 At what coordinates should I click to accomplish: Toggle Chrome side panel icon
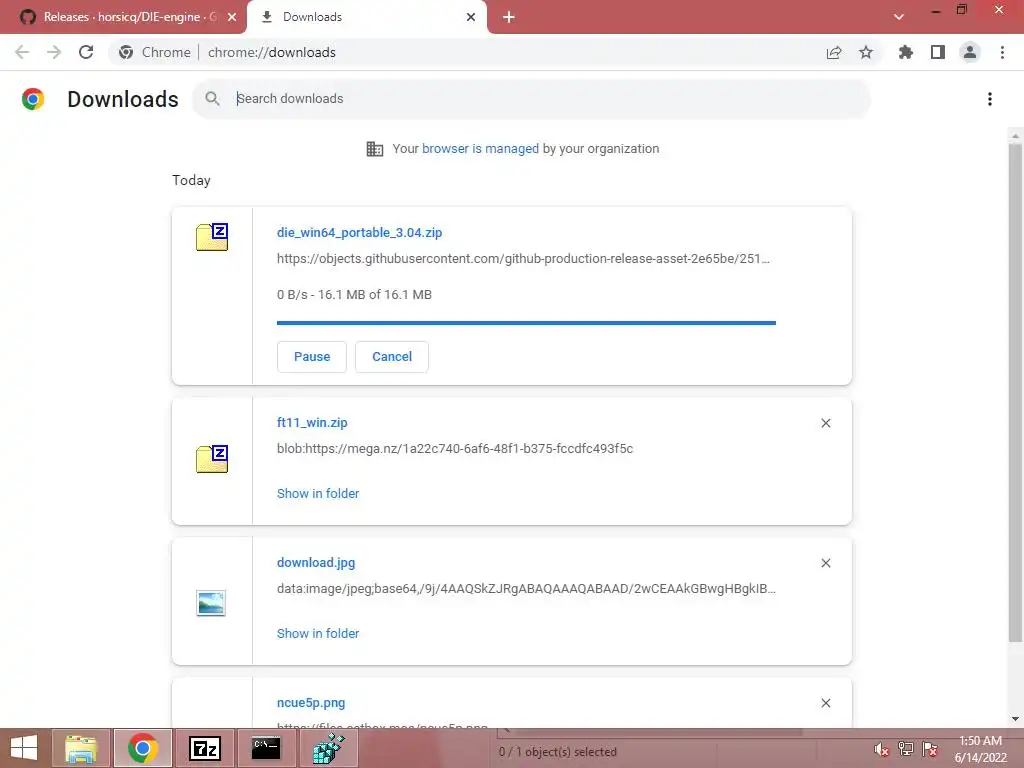938,52
